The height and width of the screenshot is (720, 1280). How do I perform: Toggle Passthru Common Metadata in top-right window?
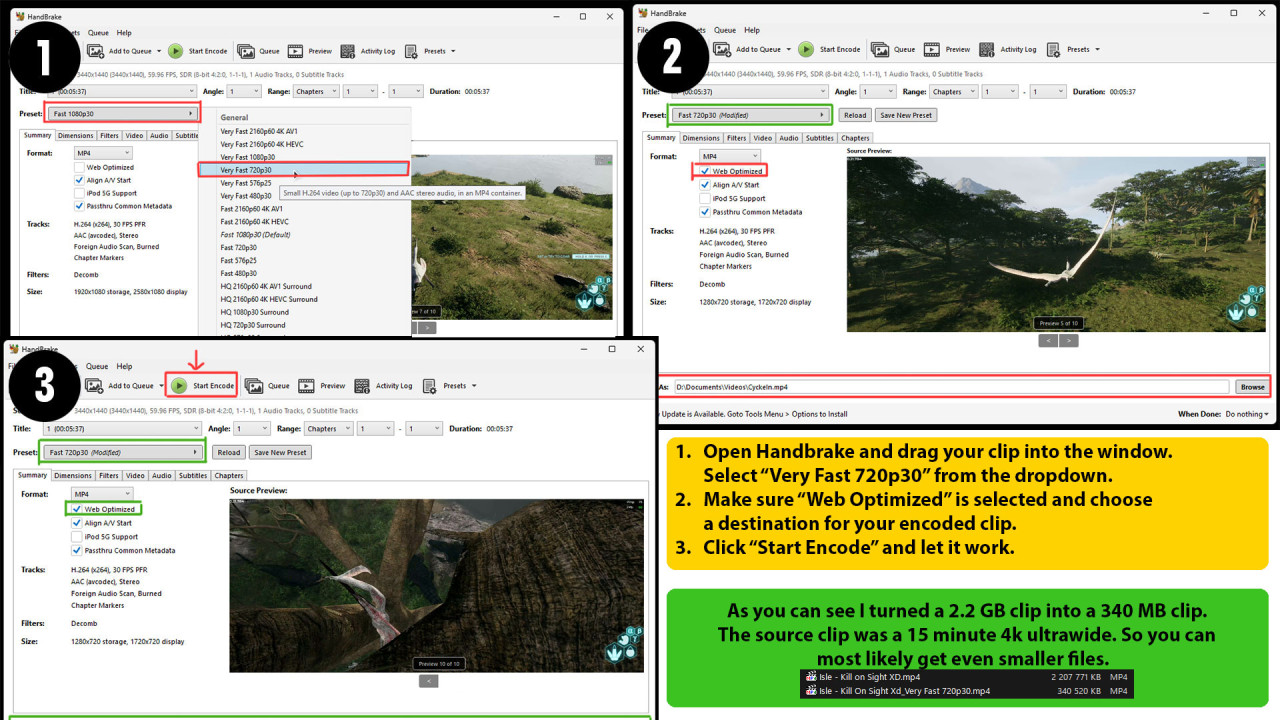coord(705,212)
